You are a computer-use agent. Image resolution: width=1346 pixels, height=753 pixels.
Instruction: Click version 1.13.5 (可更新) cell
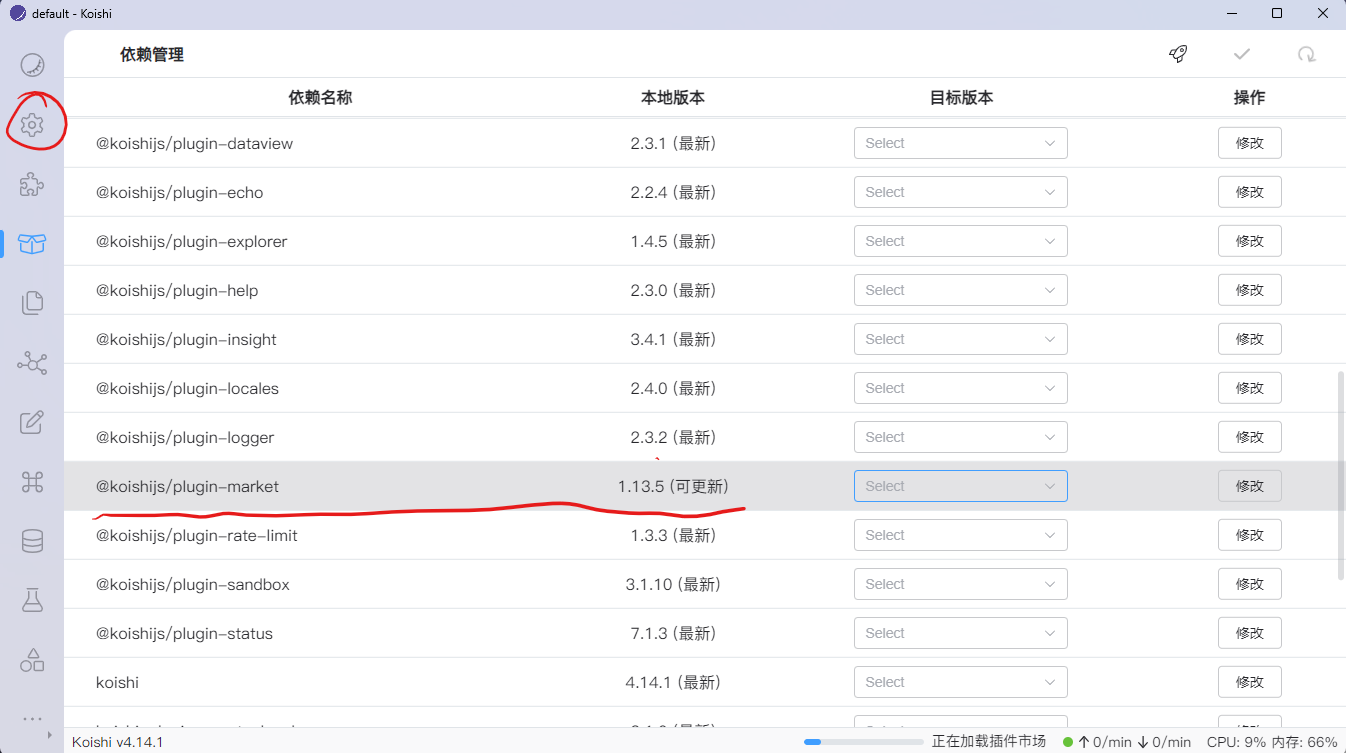pos(673,486)
